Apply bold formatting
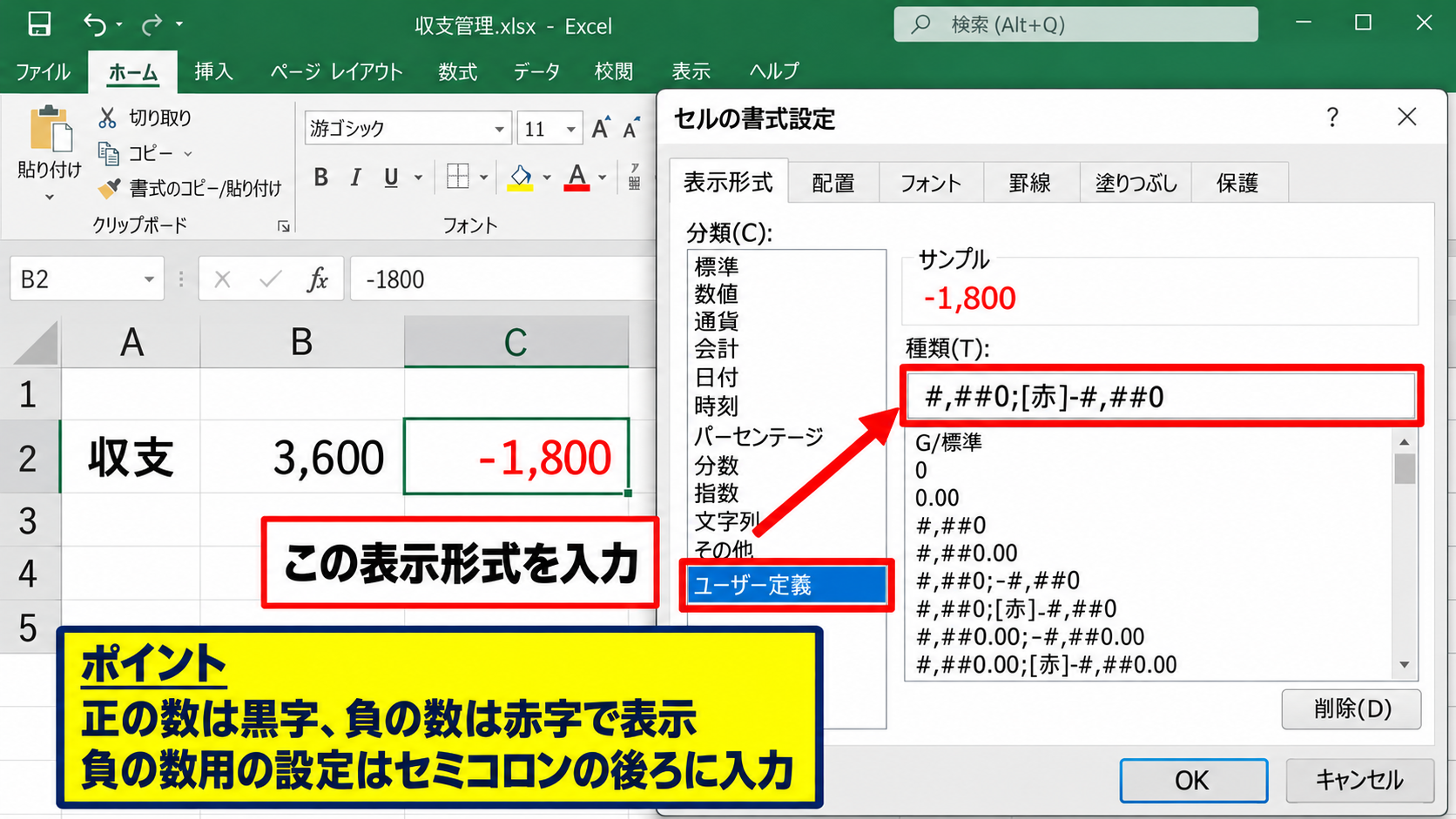The image size is (1456, 819). (x=321, y=178)
